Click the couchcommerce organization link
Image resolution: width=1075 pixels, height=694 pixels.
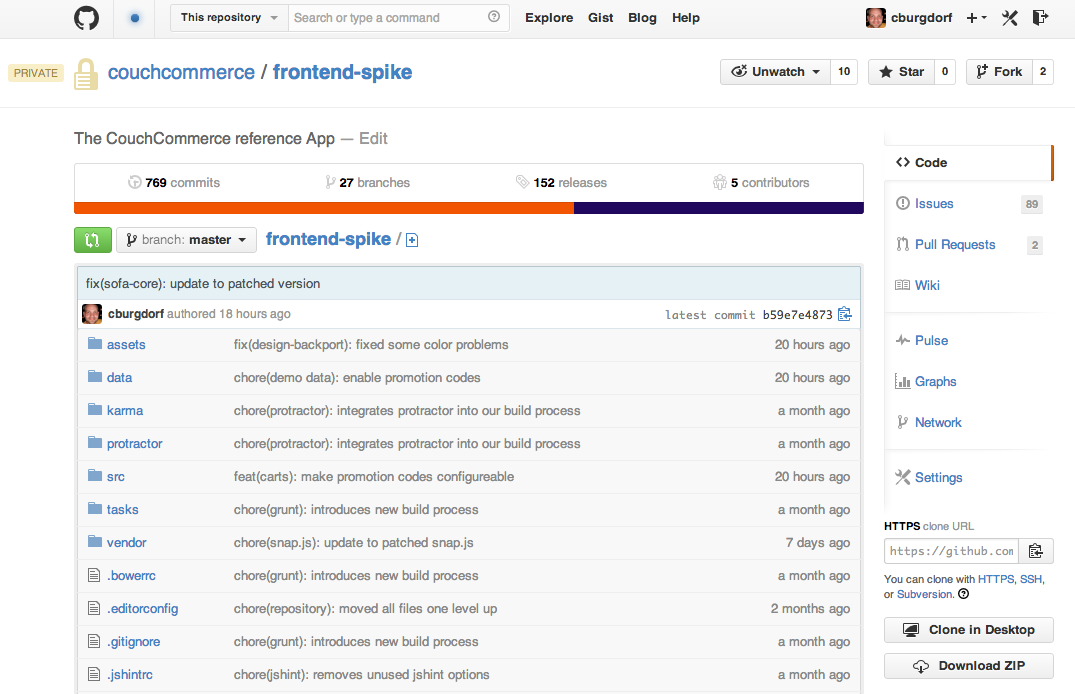(181, 72)
